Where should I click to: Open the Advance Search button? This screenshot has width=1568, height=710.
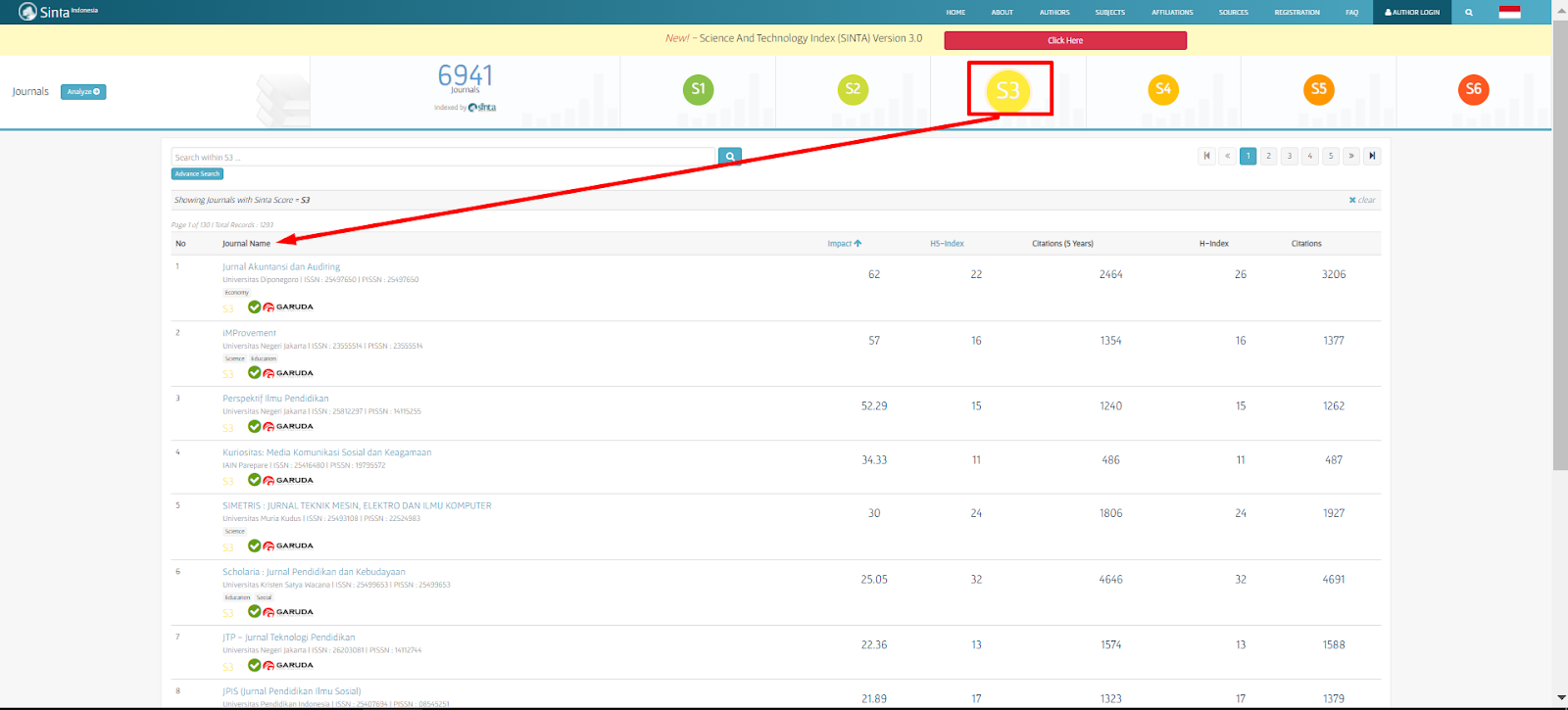(x=197, y=174)
